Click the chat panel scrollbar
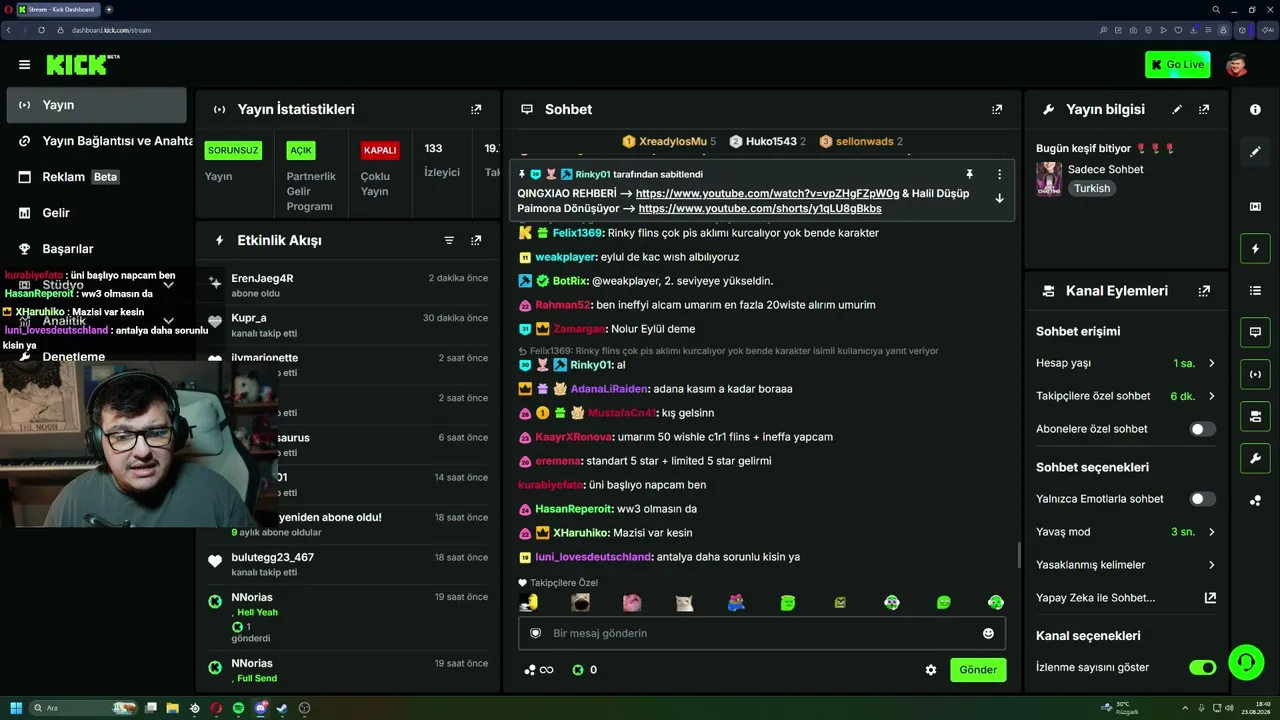The width and height of the screenshot is (1280, 720). click(1018, 554)
